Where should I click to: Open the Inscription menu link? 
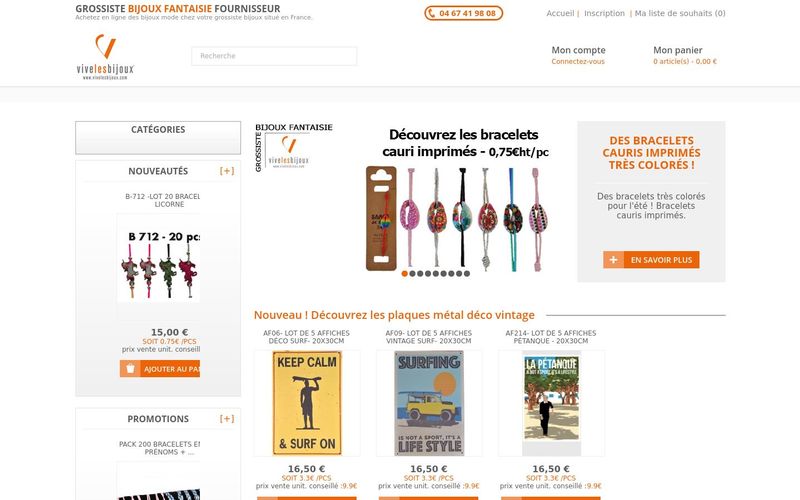pyautogui.click(x=604, y=13)
